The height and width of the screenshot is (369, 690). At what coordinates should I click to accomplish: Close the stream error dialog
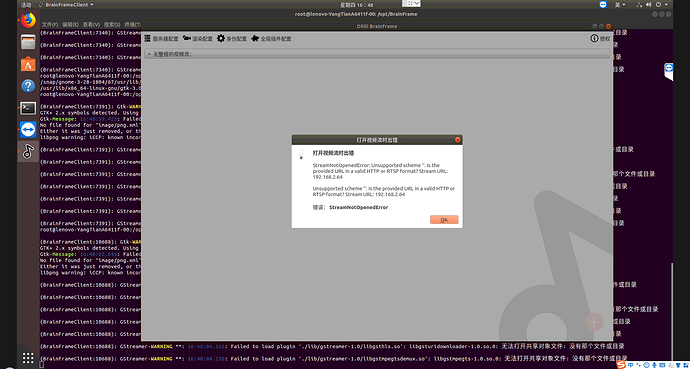458,139
